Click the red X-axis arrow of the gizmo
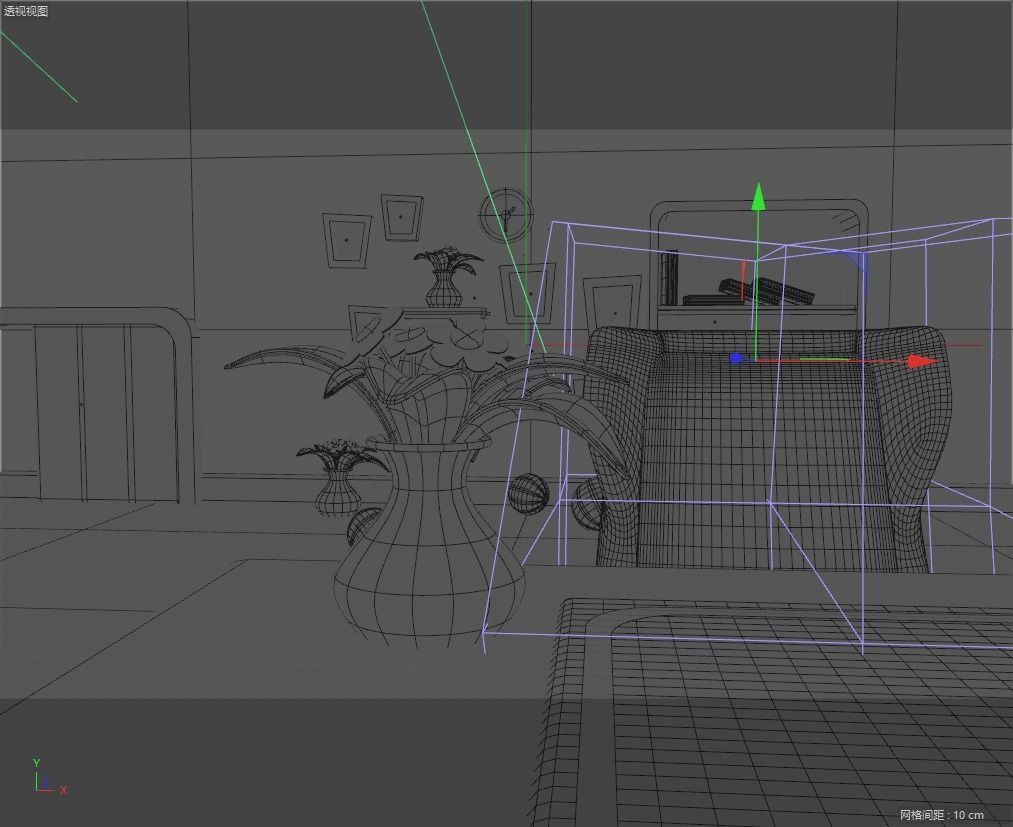This screenshot has height=827, width=1013. pyautogui.click(x=923, y=362)
